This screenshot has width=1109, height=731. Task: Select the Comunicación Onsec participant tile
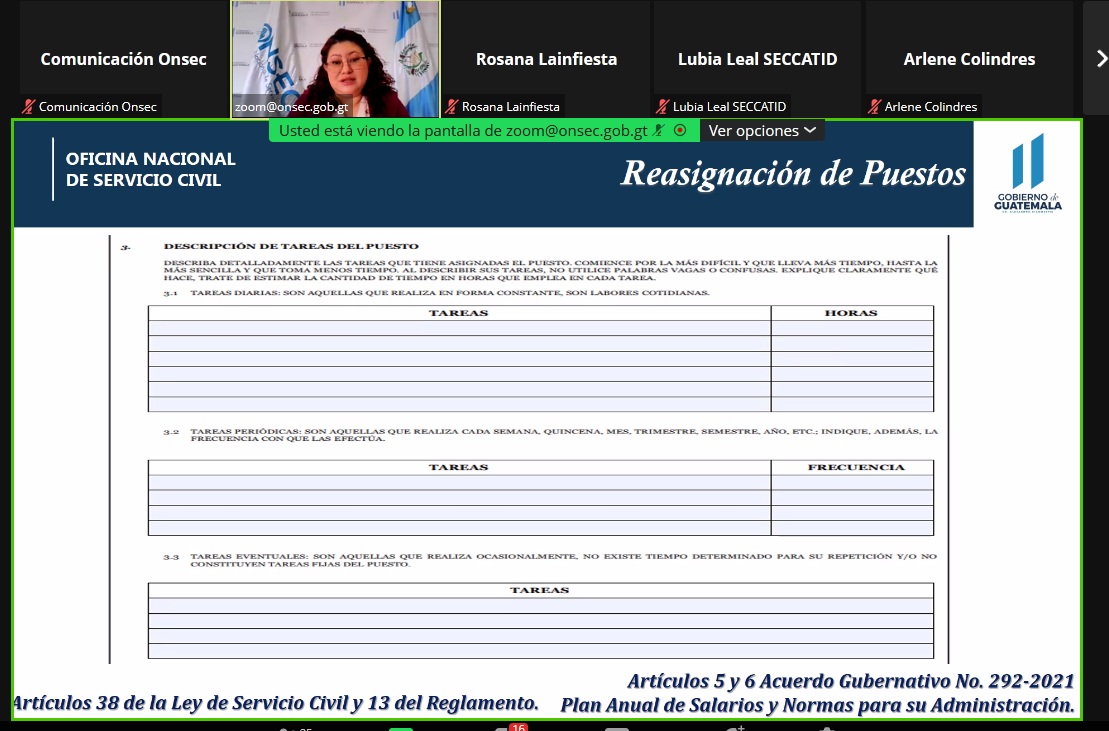point(123,59)
